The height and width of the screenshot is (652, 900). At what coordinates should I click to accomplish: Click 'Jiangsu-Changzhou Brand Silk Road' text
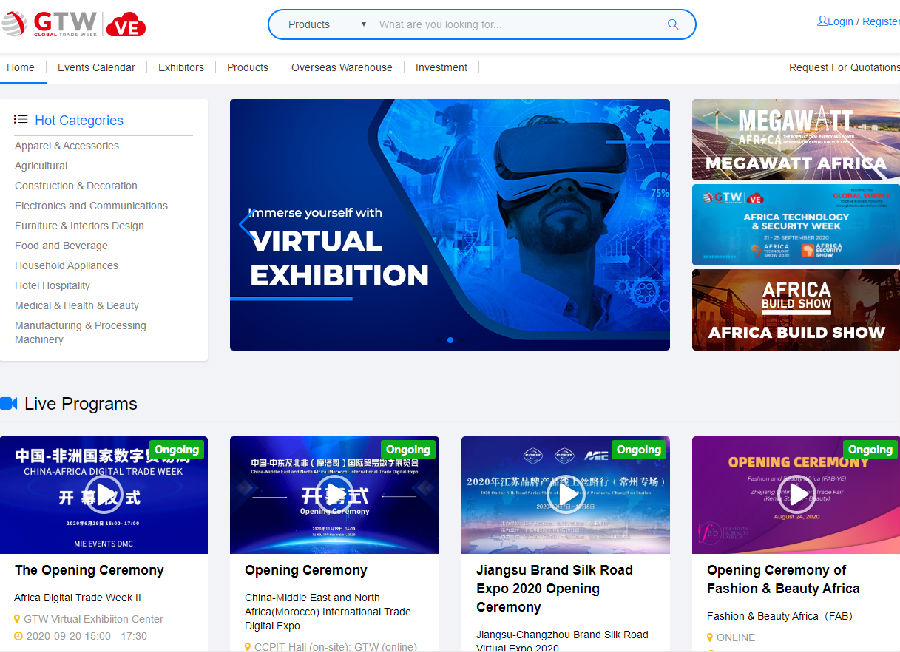(562, 634)
